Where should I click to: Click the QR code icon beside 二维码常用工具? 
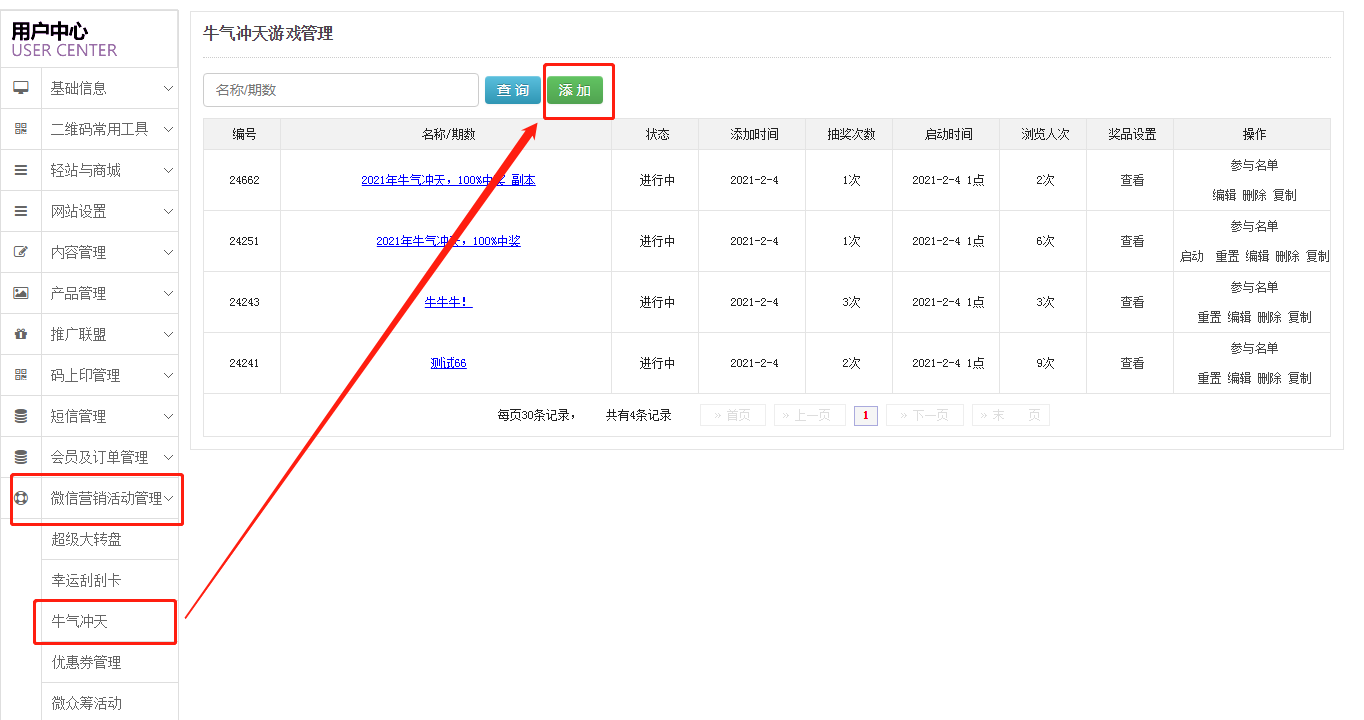(20, 129)
